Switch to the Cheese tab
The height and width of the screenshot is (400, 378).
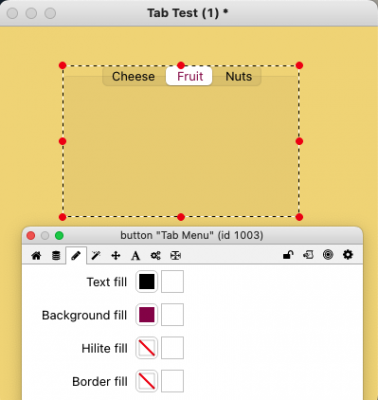pos(133,76)
